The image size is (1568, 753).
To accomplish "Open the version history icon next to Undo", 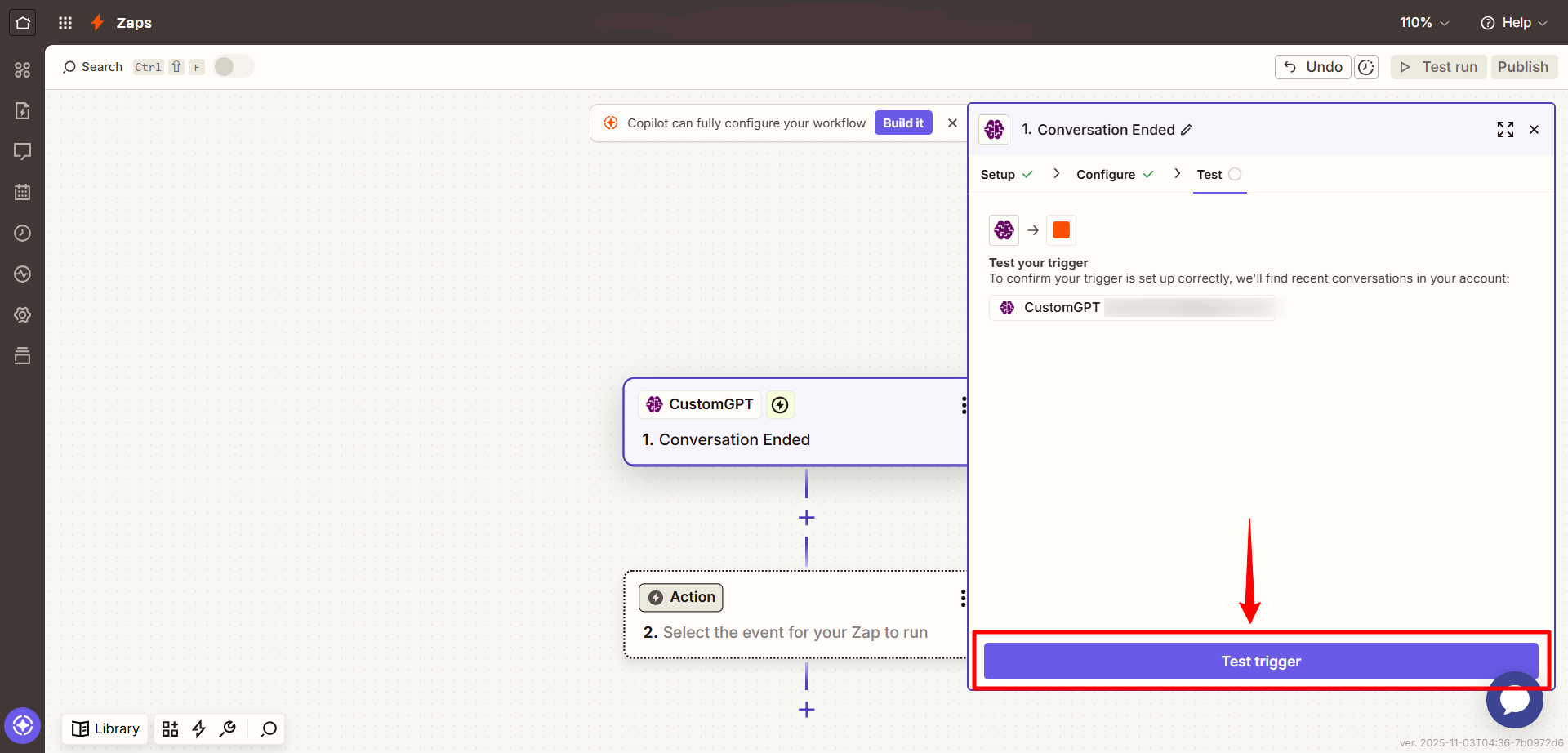I will pyautogui.click(x=1366, y=67).
